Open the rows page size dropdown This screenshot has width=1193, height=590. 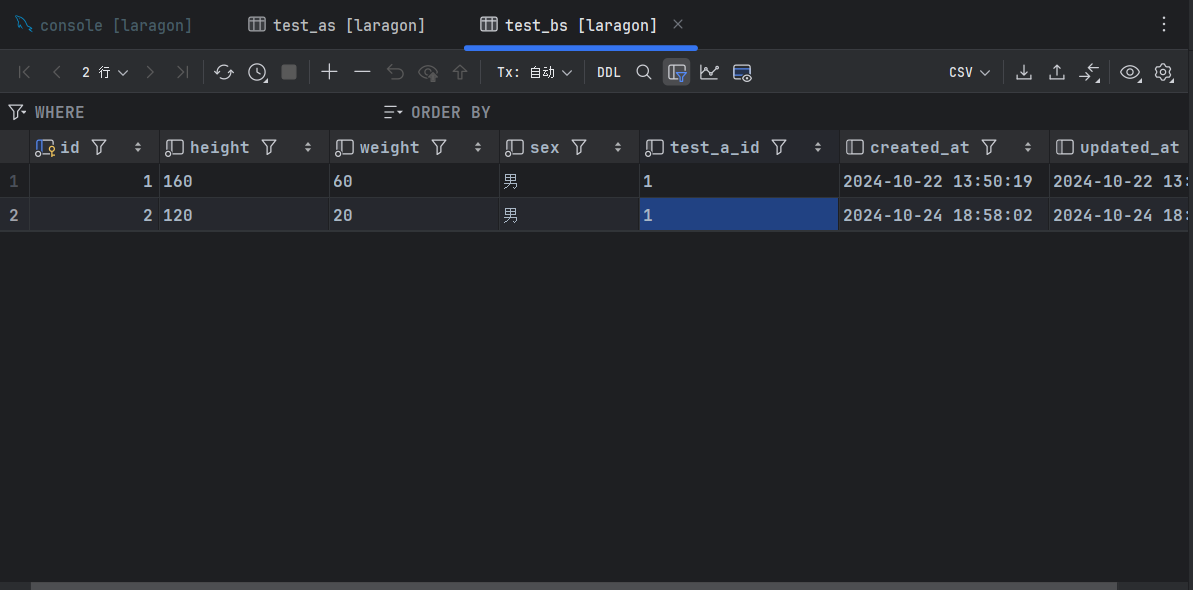(x=105, y=72)
